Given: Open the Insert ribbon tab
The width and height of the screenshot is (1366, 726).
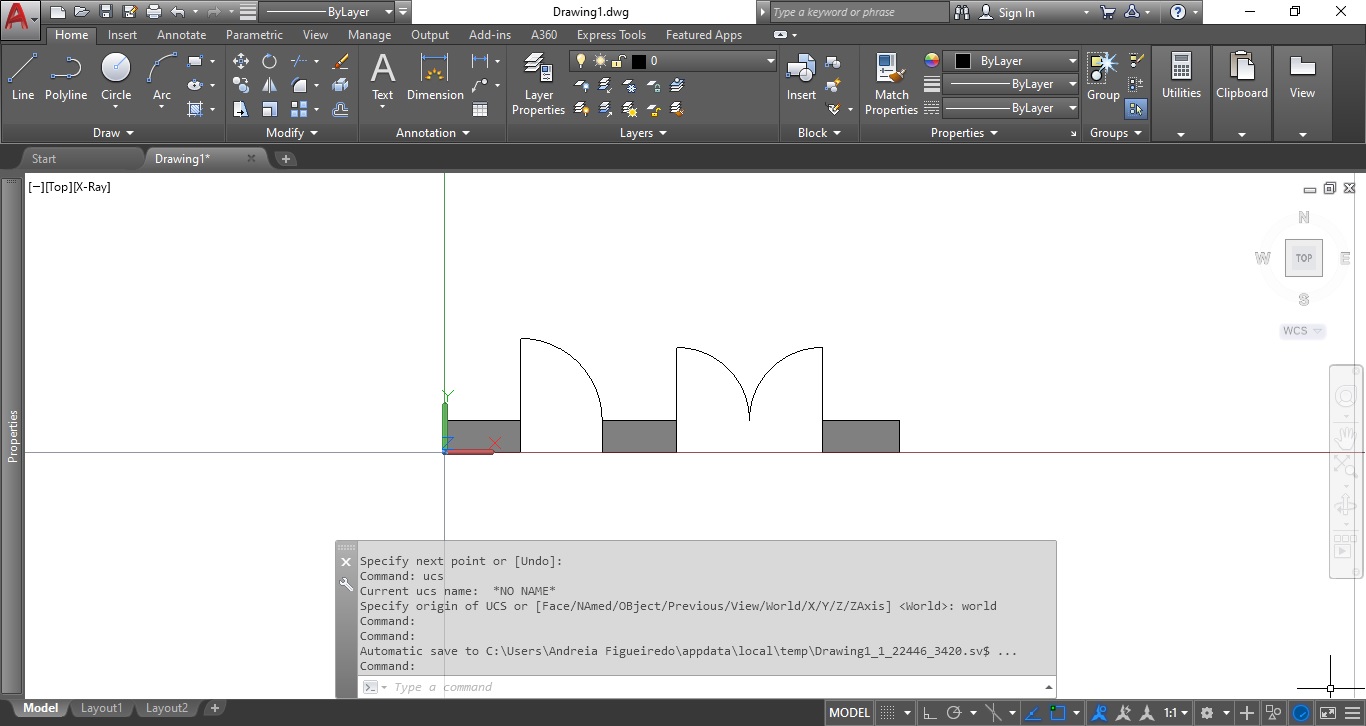Looking at the screenshot, I should pos(123,35).
